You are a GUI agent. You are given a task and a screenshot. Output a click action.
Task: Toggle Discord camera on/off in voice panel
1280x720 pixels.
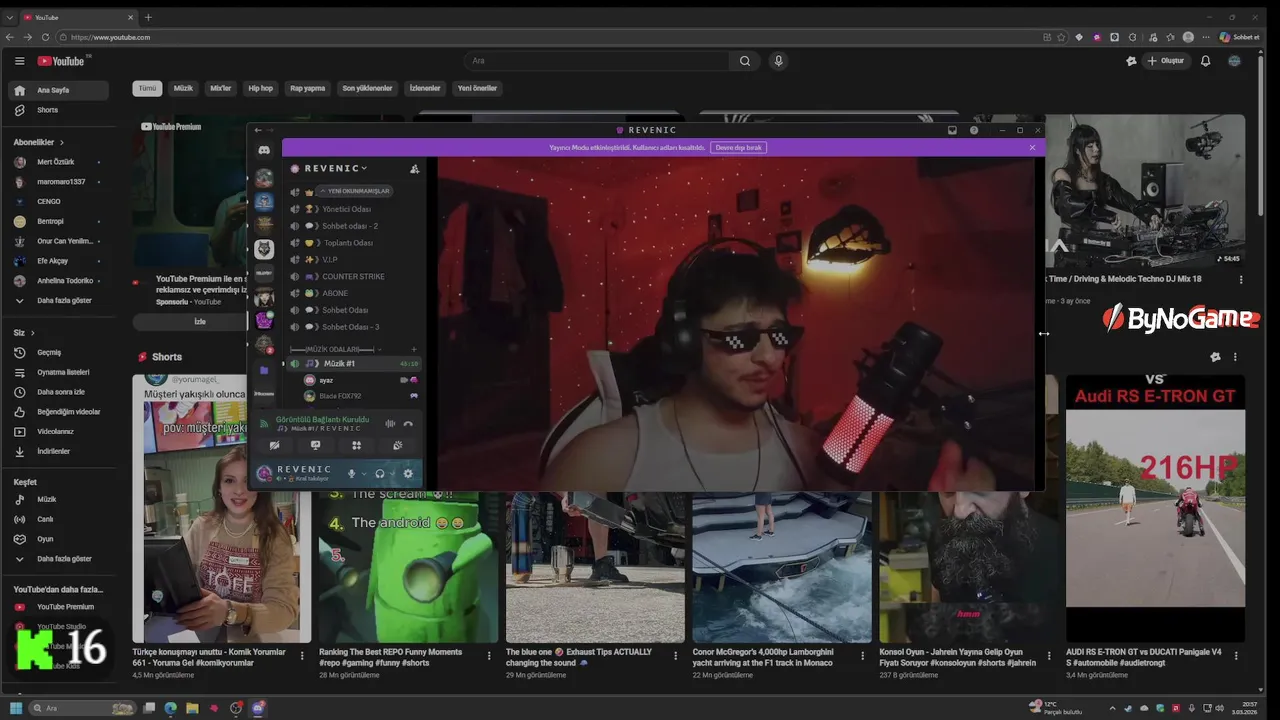pos(274,445)
